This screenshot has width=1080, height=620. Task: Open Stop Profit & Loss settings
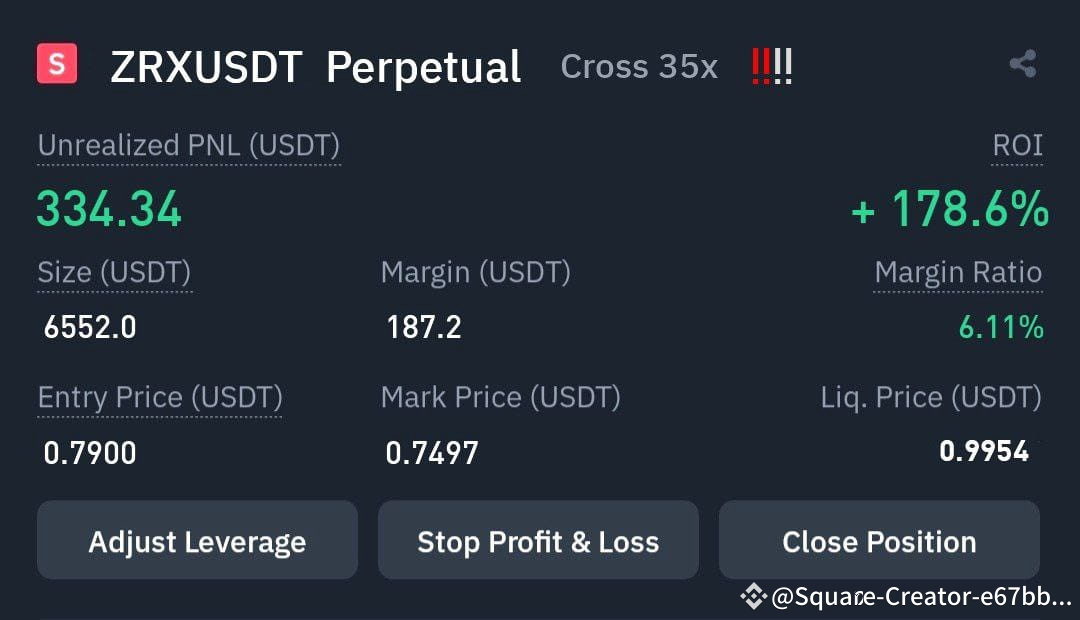pyautogui.click(x=538, y=541)
